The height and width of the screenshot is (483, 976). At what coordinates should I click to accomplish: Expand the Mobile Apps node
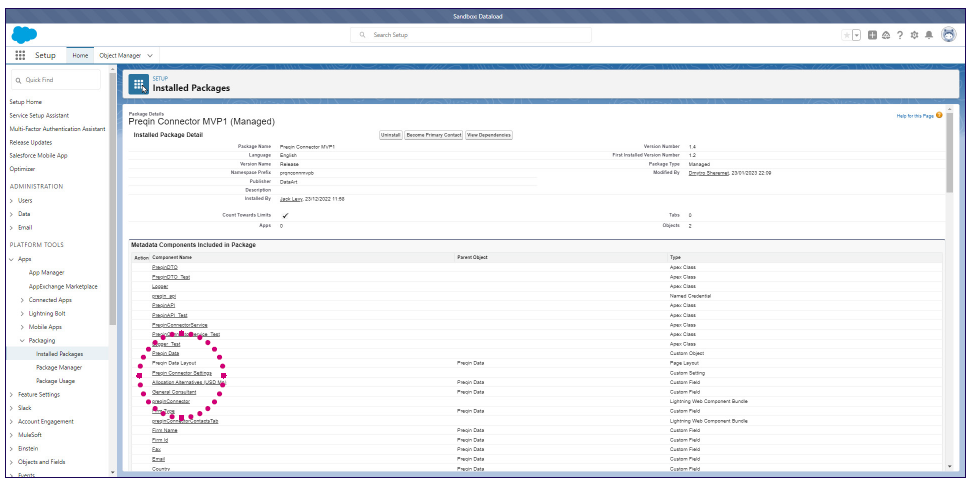coord(22,327)
